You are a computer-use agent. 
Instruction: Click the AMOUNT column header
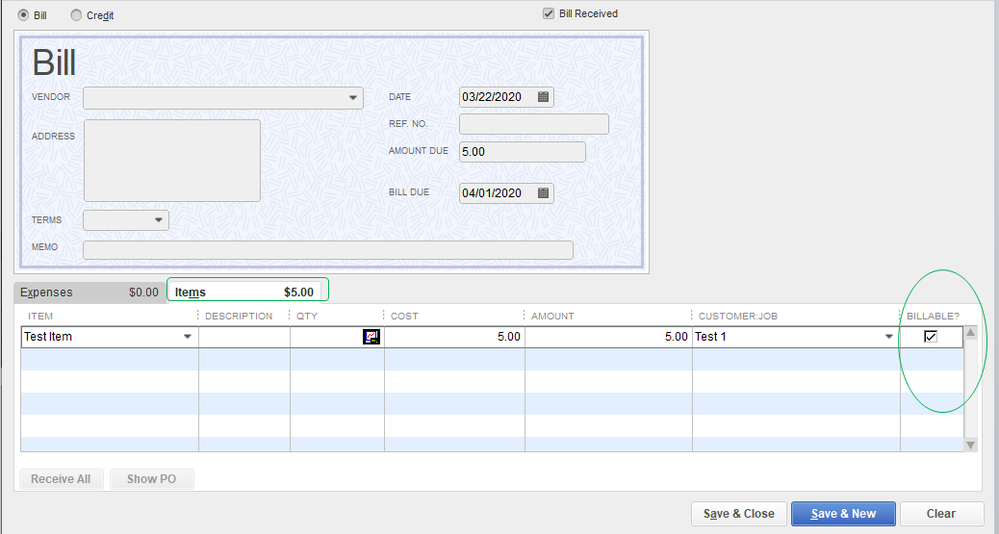pyautogui.click(x=553, y=316)
